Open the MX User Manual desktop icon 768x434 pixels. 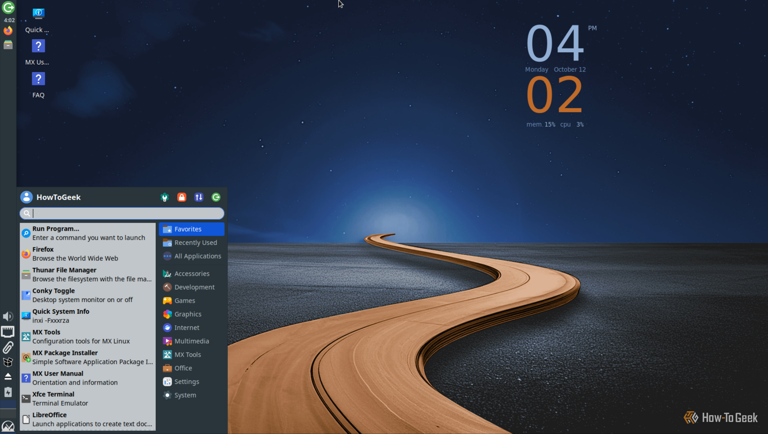coord(38,52)
